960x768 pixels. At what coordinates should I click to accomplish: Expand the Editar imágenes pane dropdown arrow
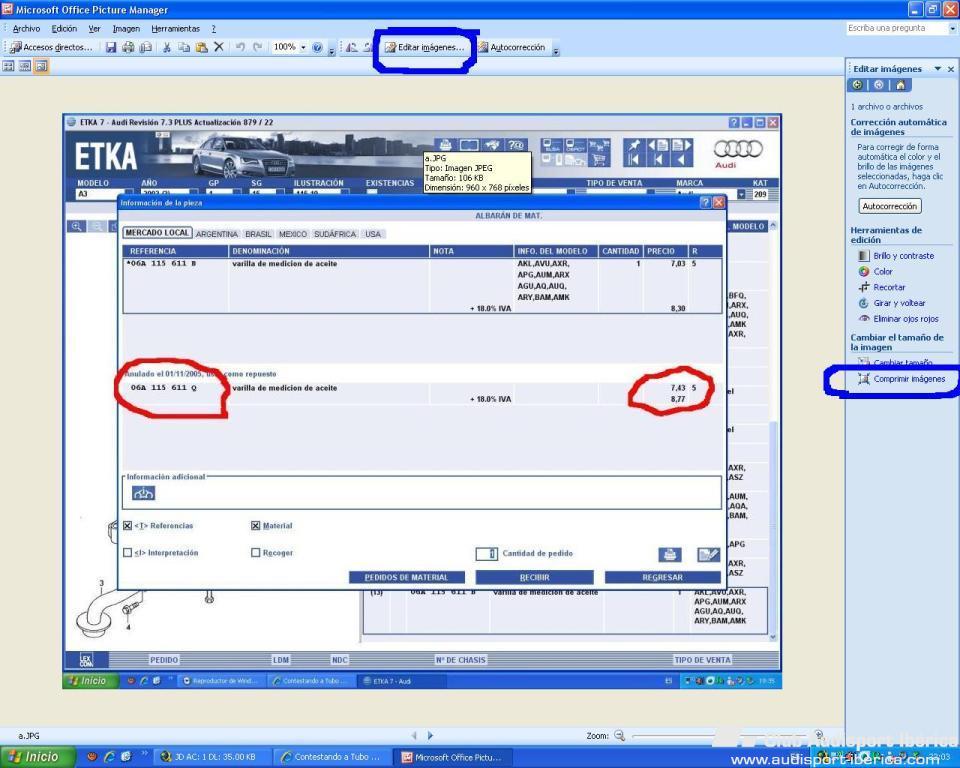point(937,69)
